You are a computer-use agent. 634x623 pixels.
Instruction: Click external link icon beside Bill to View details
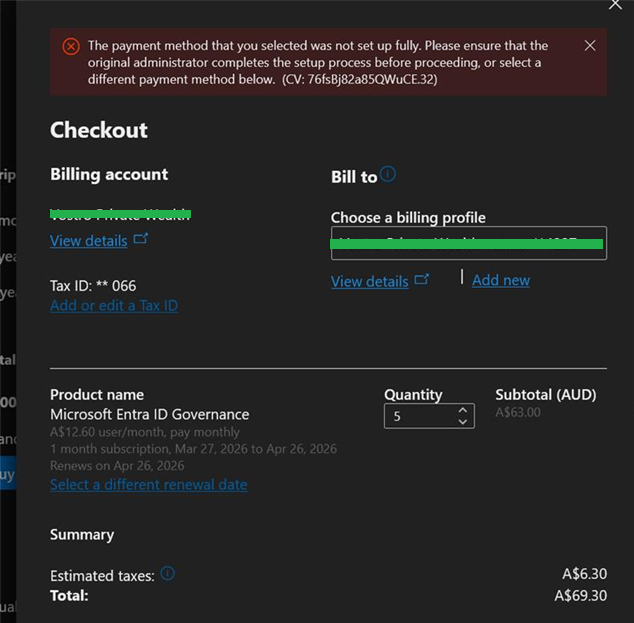click(x=422, y=279)
